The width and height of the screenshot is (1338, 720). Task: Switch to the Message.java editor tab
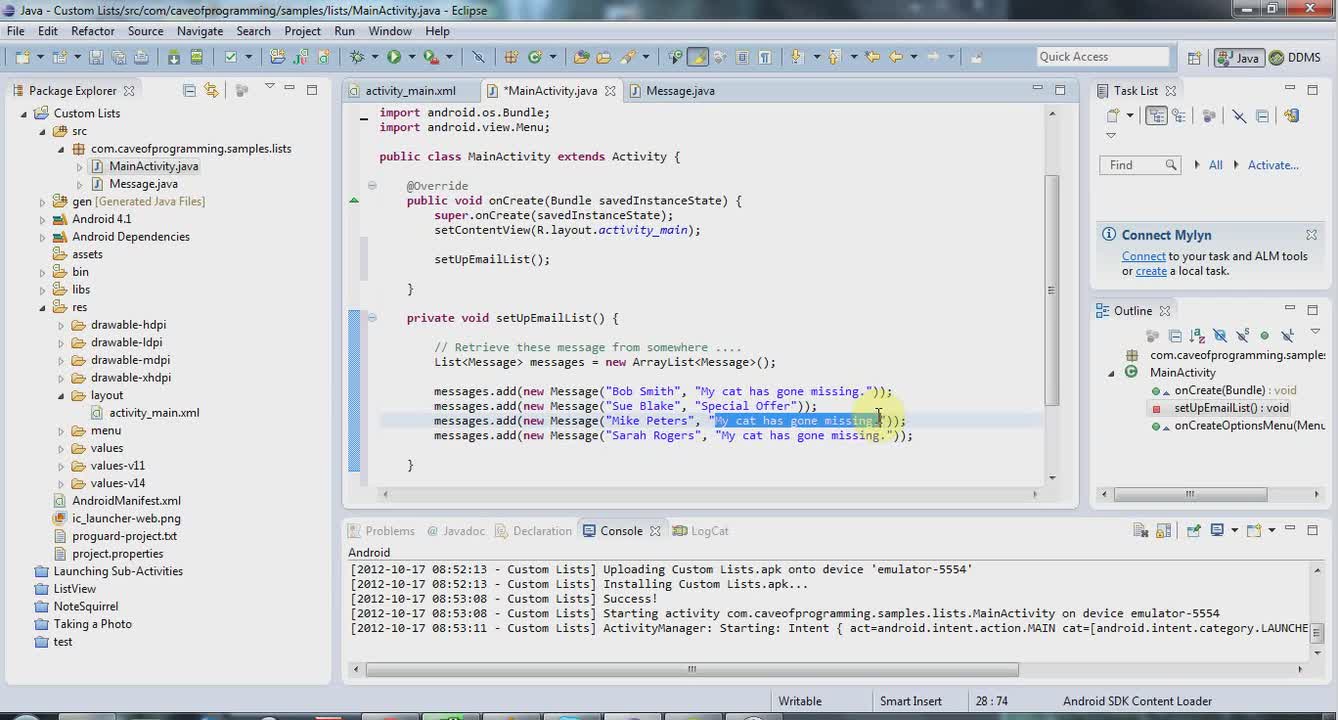680,90
